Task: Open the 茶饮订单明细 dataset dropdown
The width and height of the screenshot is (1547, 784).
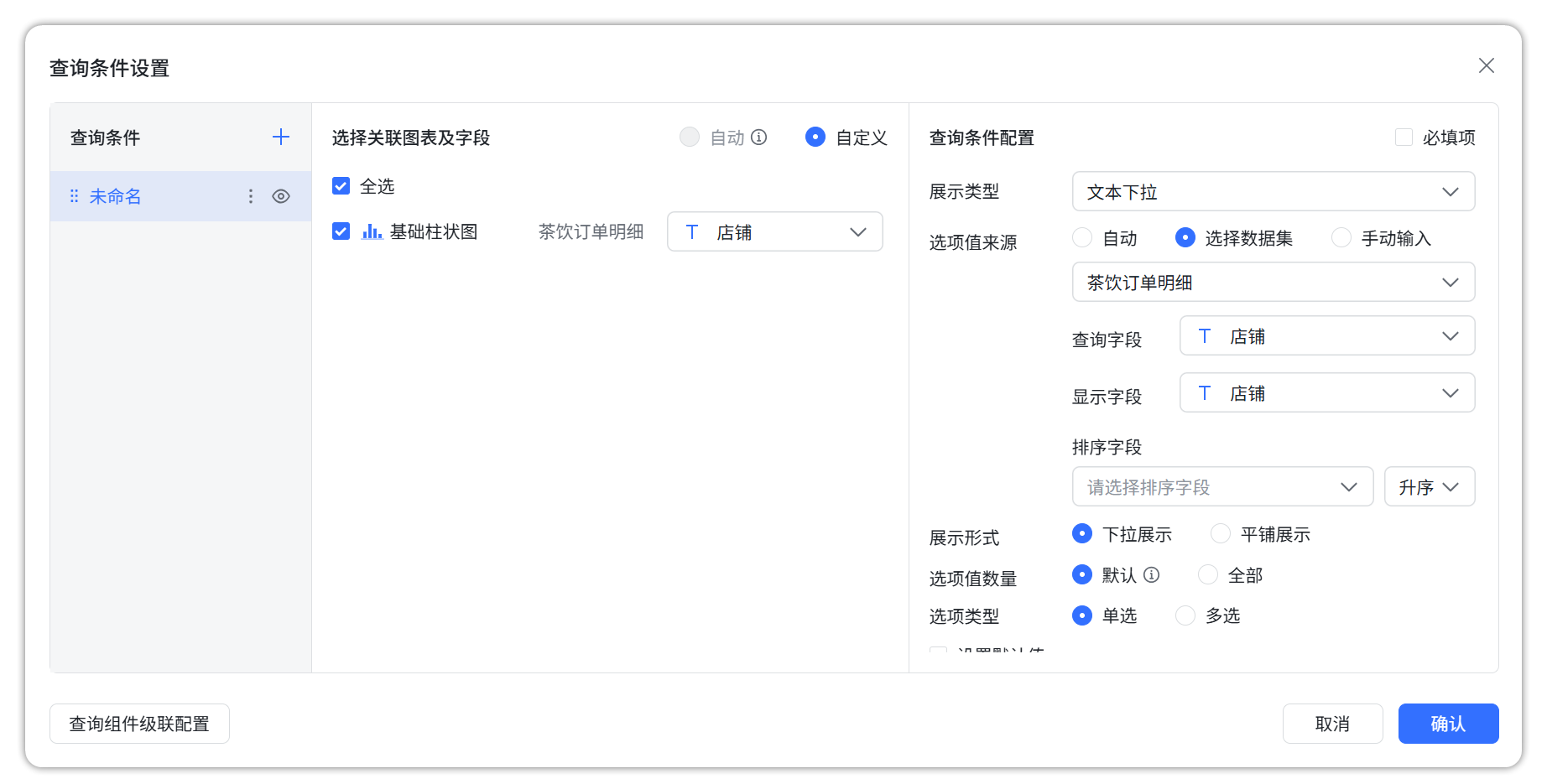Action: tap(1274, 282)
